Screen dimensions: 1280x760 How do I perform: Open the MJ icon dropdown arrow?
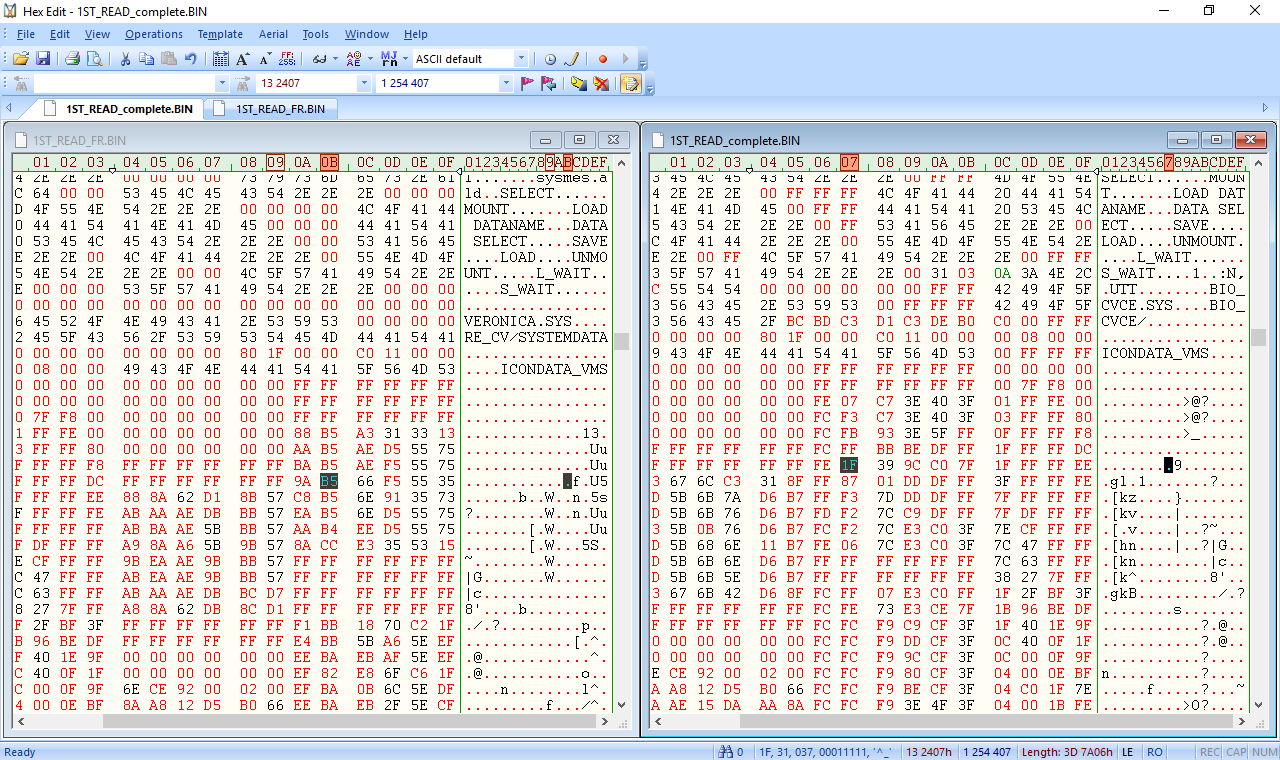click(404, 59)
